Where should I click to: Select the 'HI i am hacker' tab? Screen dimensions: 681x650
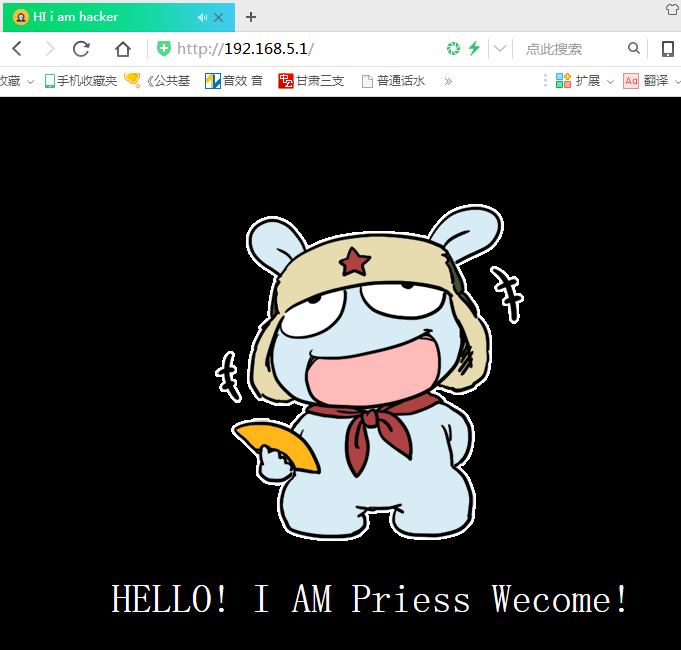click(119, 17)
